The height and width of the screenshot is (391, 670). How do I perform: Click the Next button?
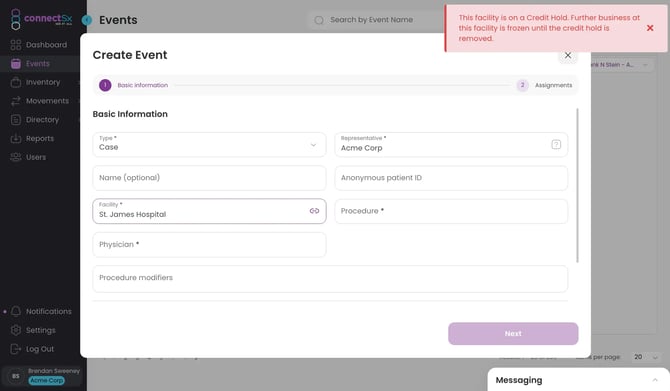[513, 334]
